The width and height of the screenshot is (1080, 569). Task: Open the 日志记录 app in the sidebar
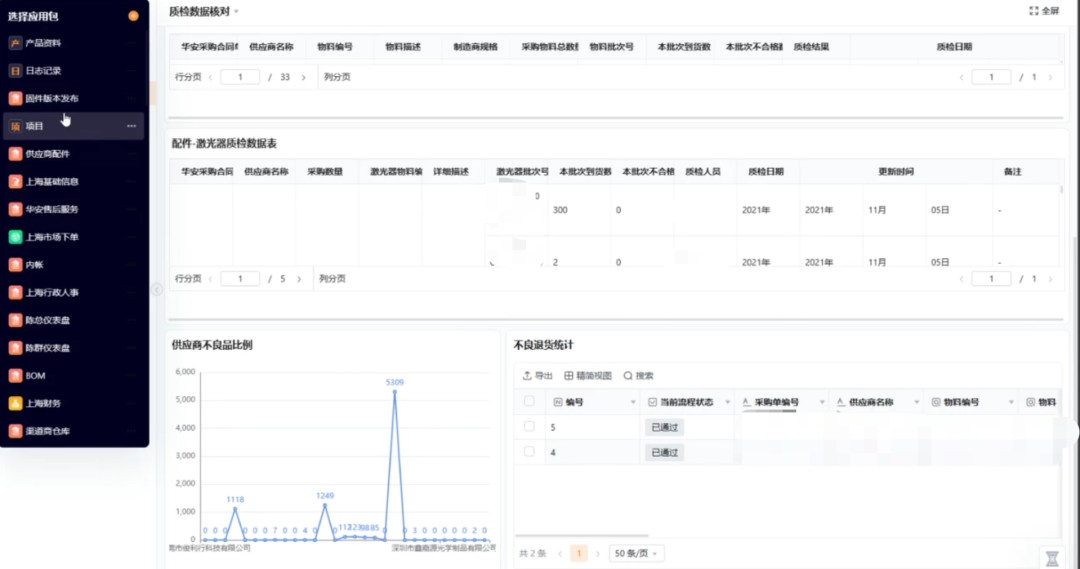pos(74,70)
